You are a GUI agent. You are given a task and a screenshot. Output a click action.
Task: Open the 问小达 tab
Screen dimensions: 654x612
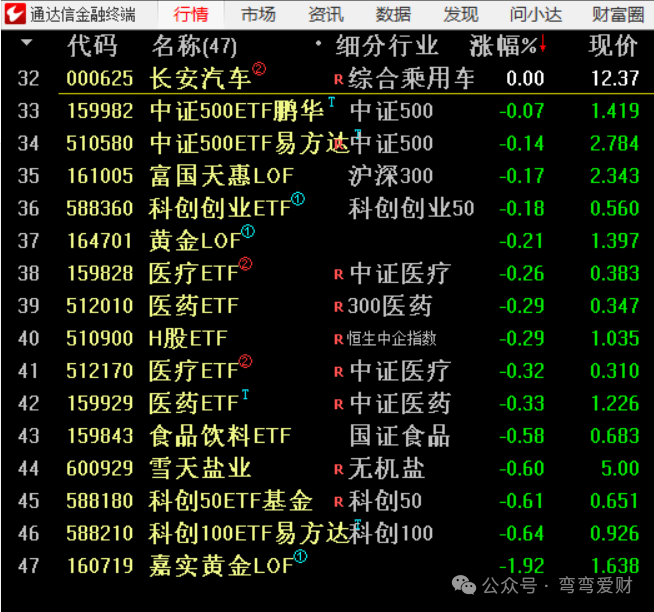[536, 15]
